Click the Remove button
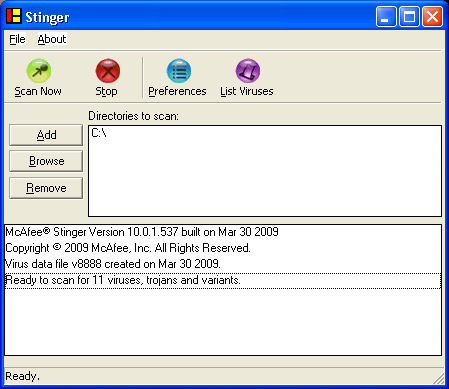449x389 pixels. tap(46, 188)
